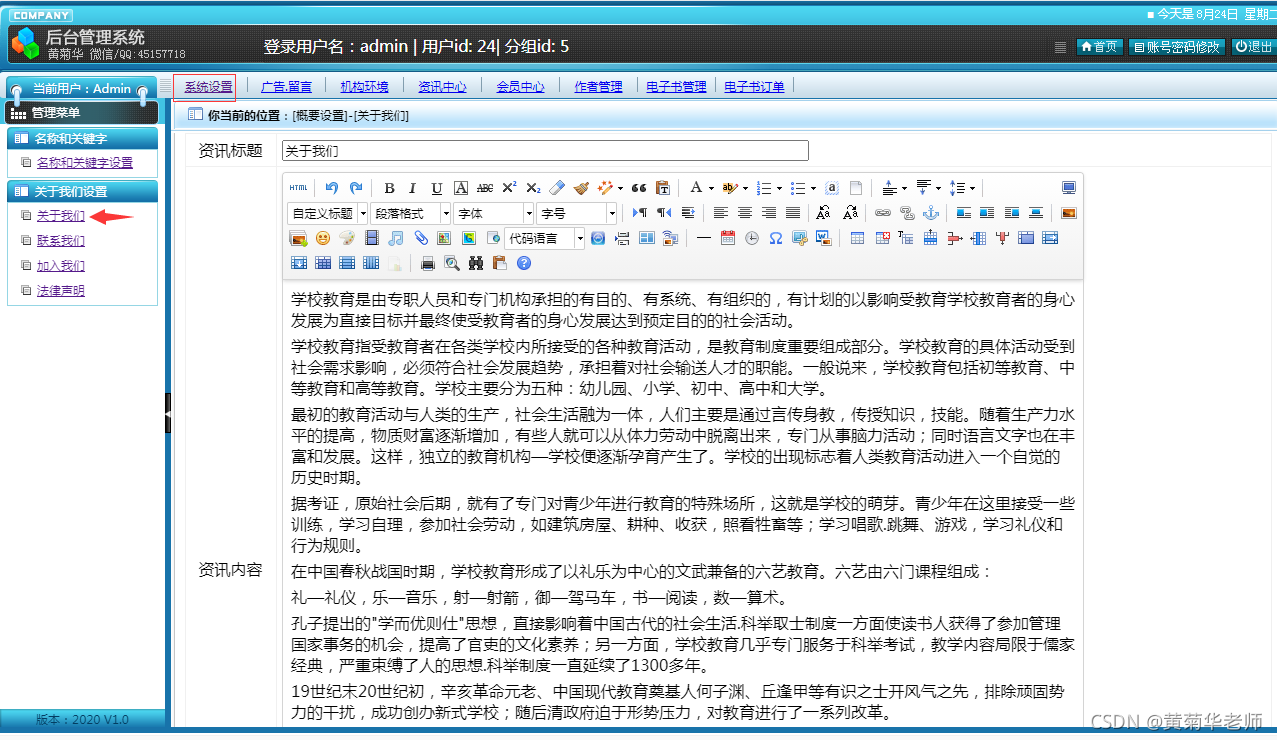Insert an emoticon into the content

(321, 238)
